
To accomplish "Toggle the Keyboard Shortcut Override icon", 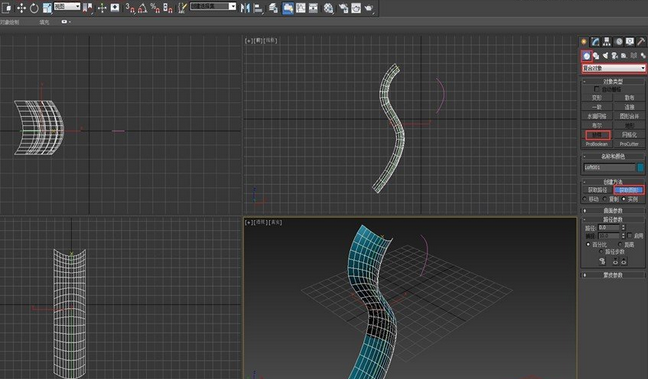I will (x=115, y=7).
